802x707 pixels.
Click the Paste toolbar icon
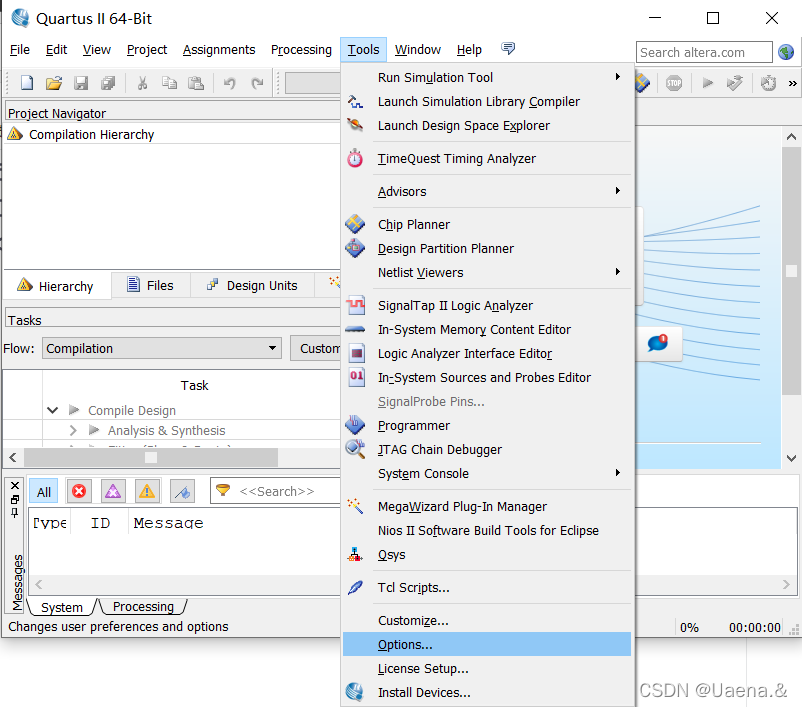point(196,83)
